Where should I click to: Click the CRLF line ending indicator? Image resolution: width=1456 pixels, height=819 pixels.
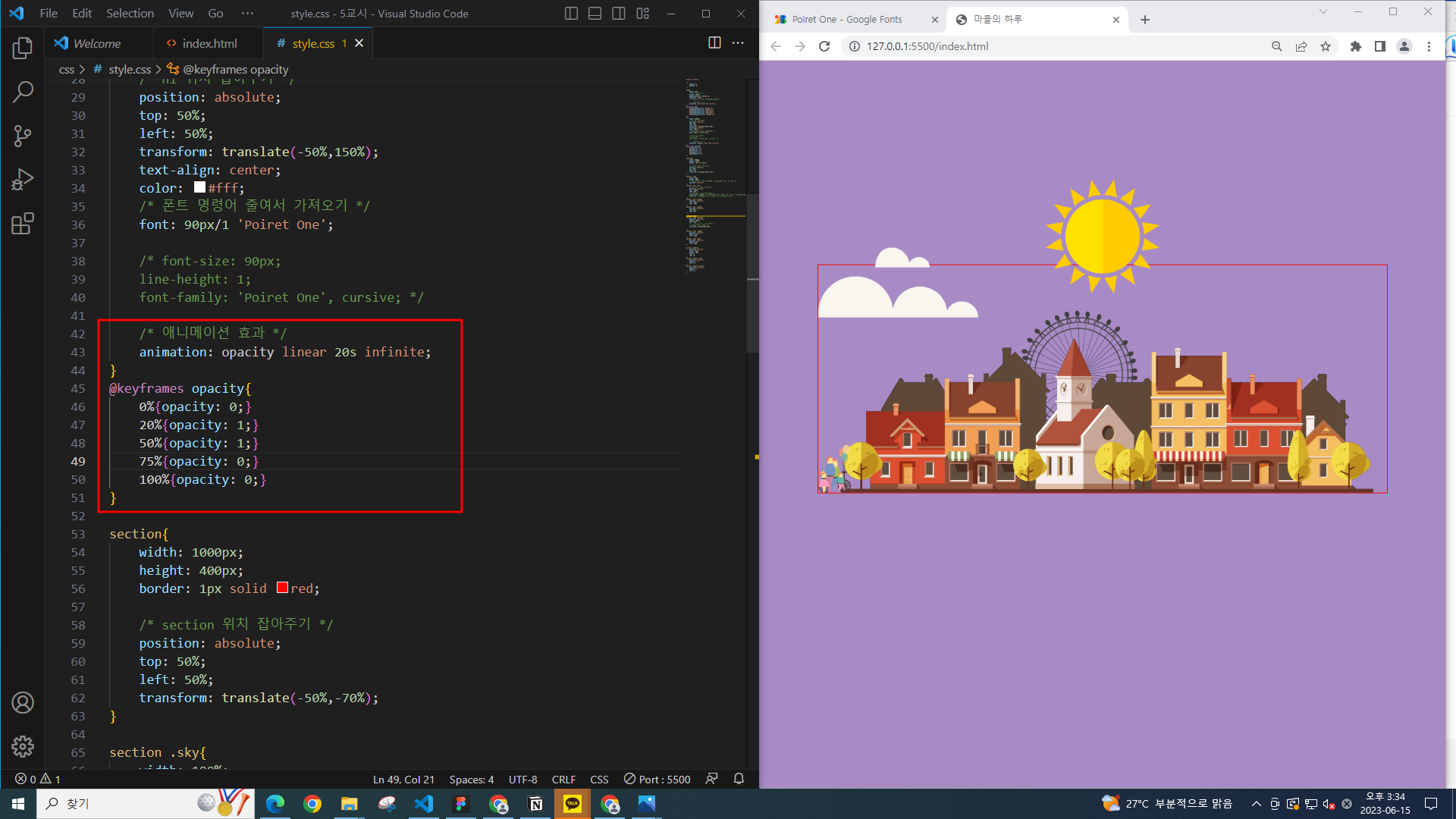(563, 779)
